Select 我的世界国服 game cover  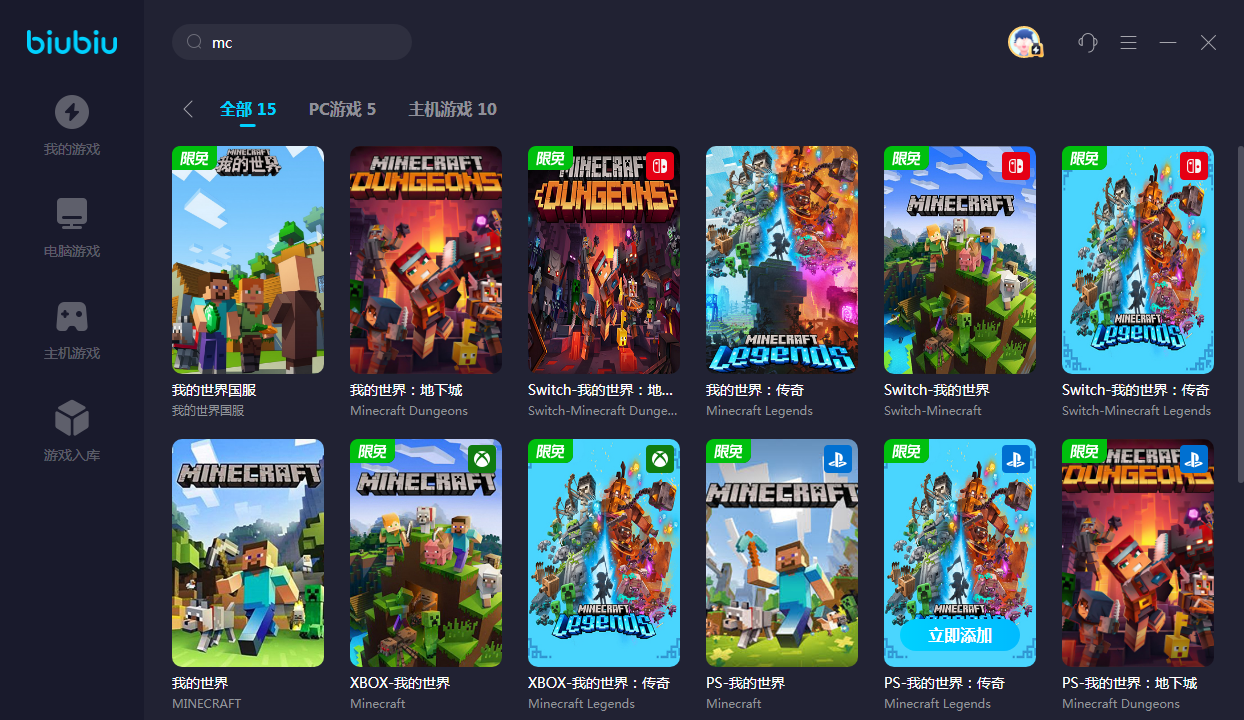pos(248,260)
